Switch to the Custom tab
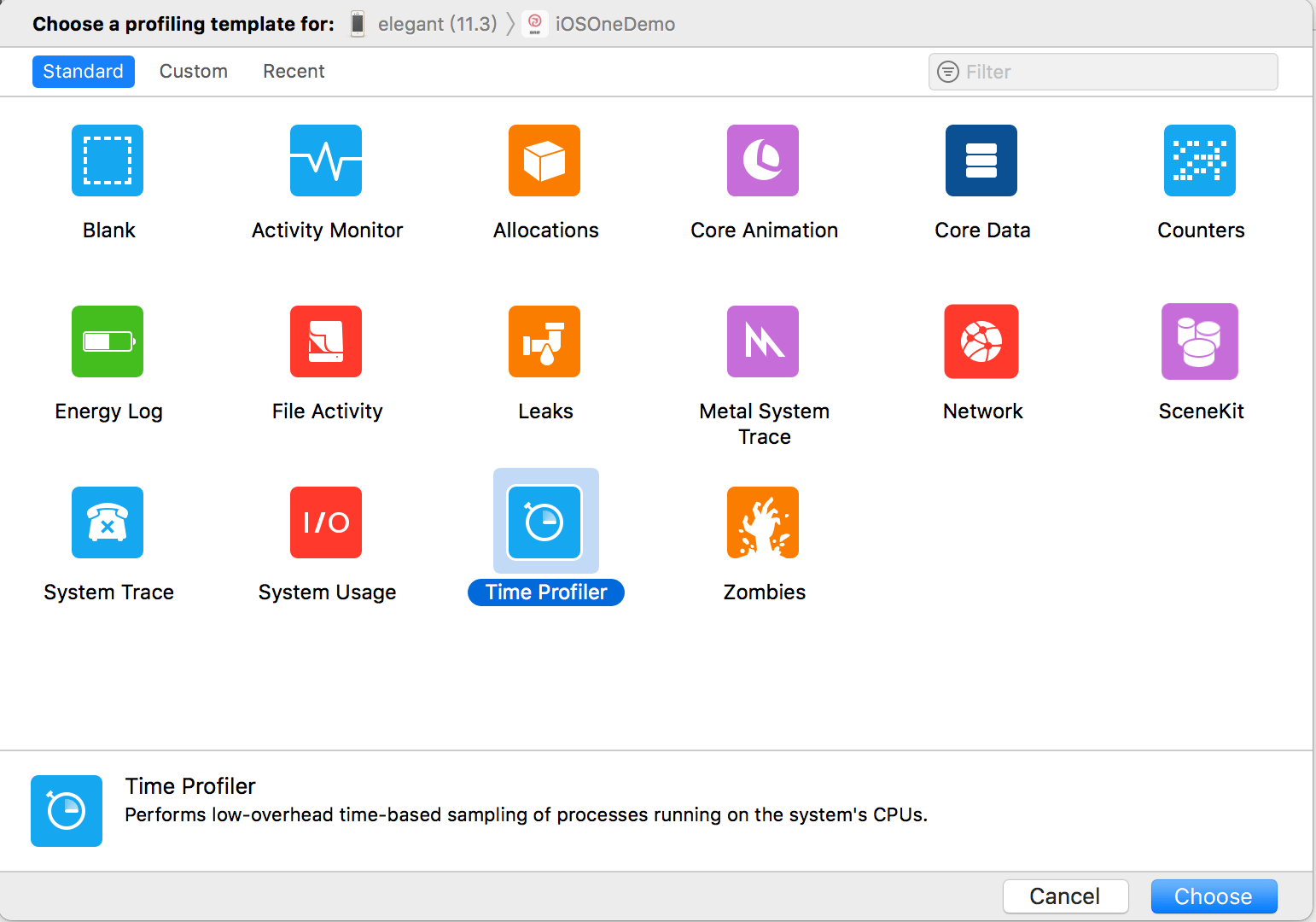1316x922 pixels. [x=194, y=72]
